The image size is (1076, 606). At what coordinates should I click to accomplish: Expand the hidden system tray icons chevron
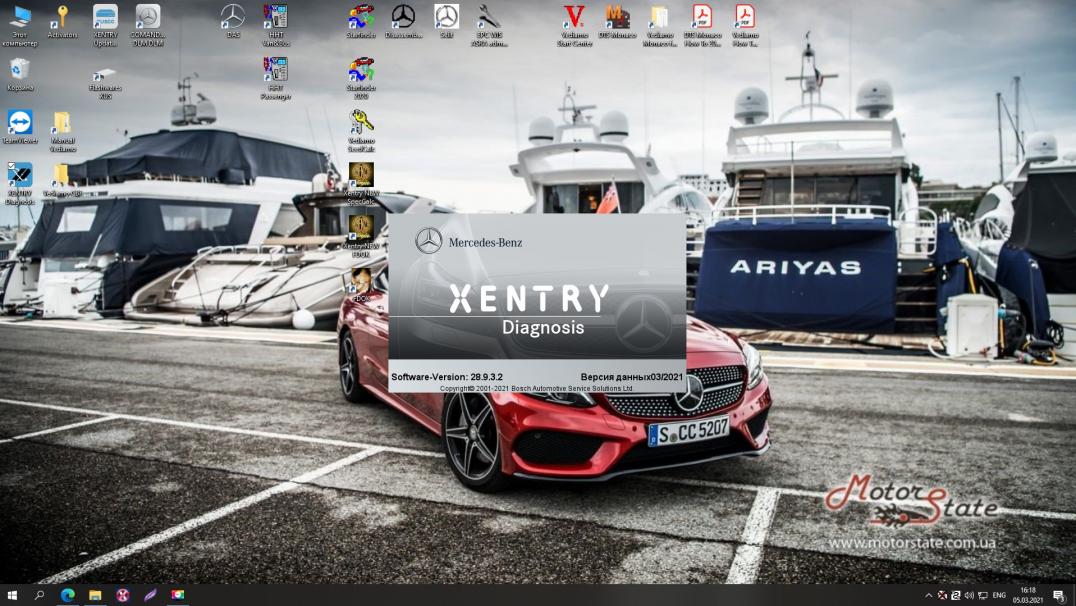929,595
